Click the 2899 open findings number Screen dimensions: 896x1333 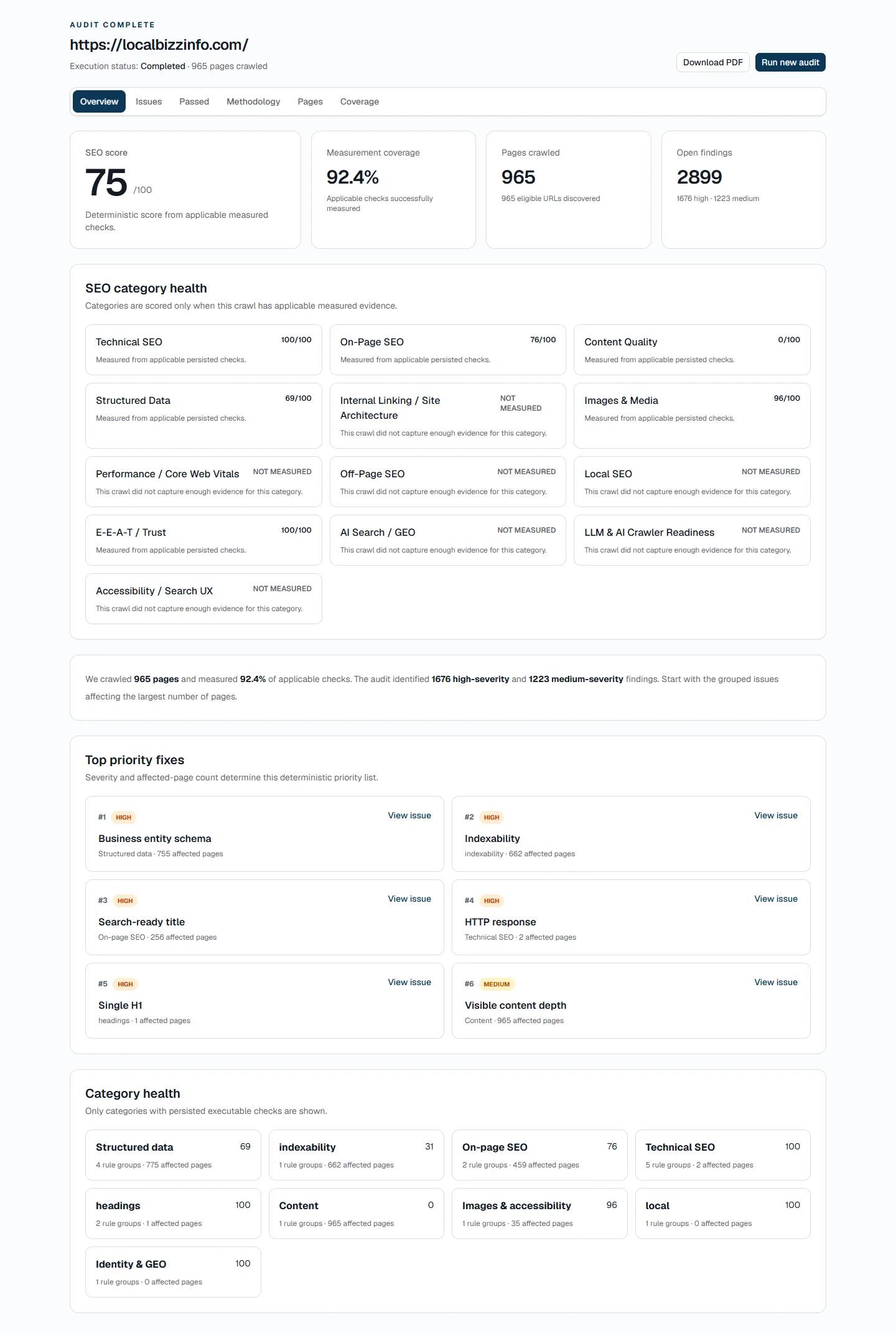[699, 177]
